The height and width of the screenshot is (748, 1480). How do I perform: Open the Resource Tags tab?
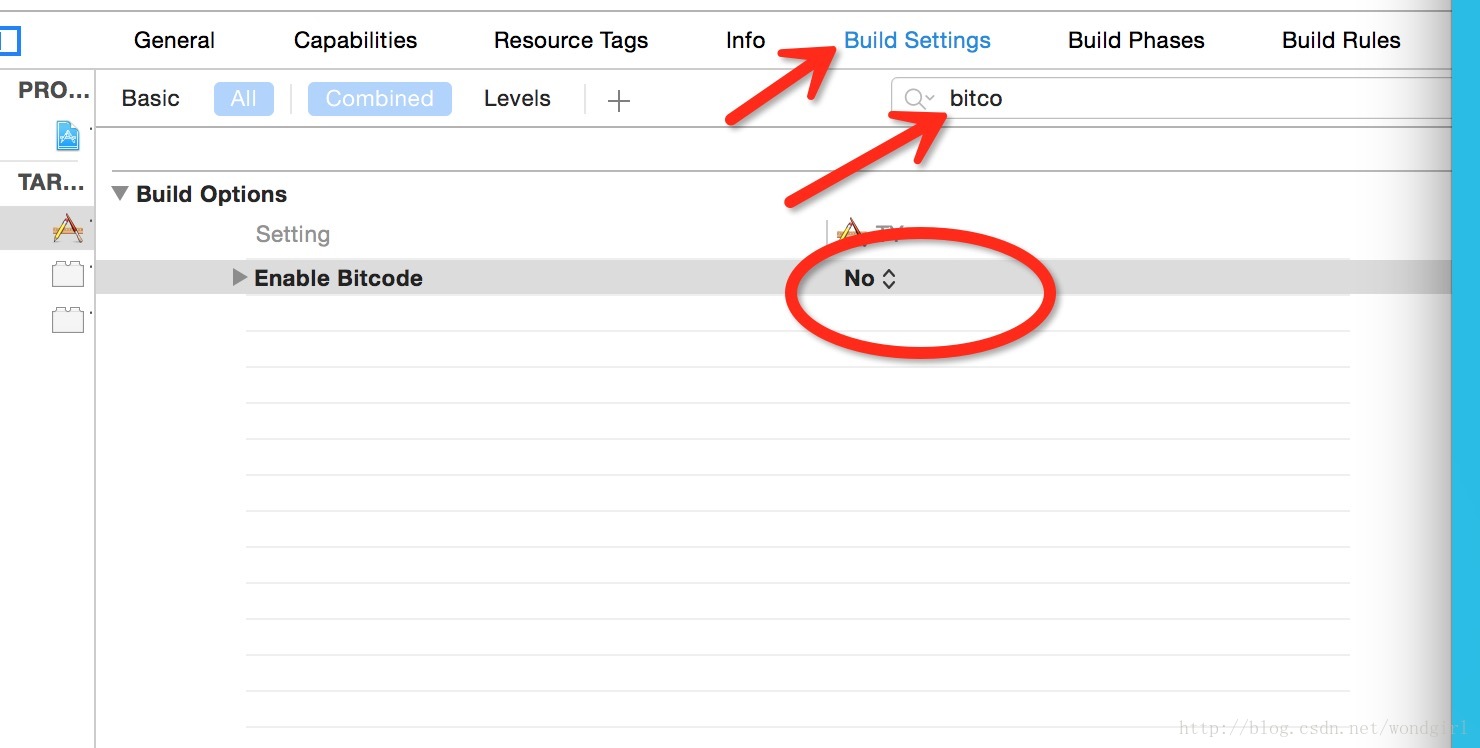(x=571, y=41)
